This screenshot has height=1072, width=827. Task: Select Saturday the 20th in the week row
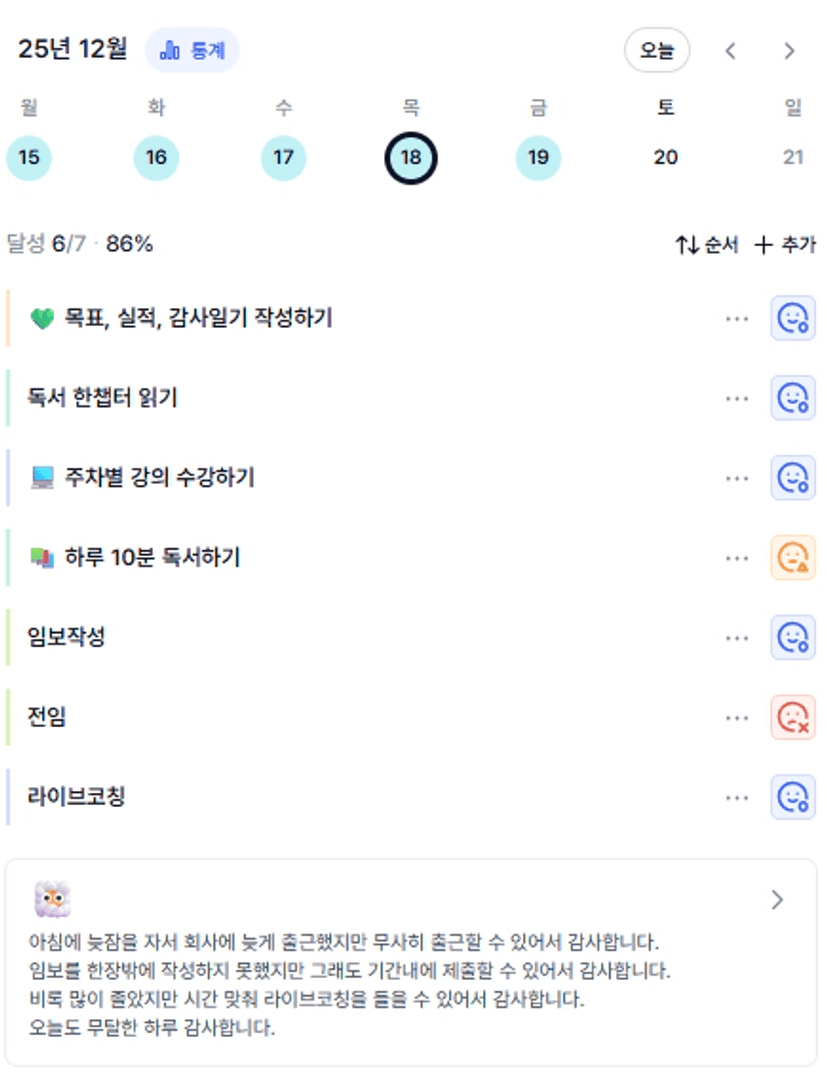[665, 158]
